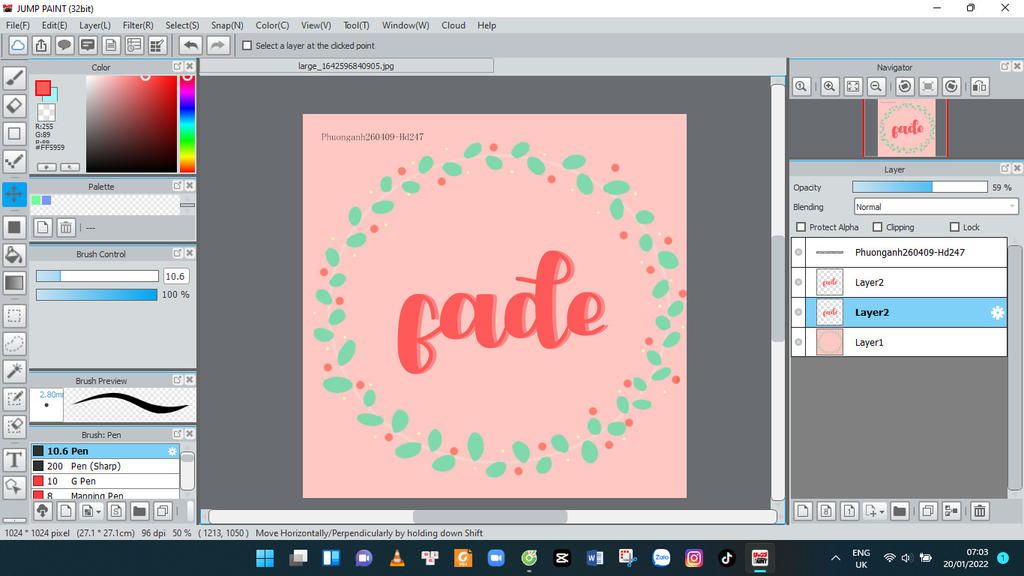Enable the Clipping checkbox
This screenshot has width=1024, height=576.
(878, 227)
